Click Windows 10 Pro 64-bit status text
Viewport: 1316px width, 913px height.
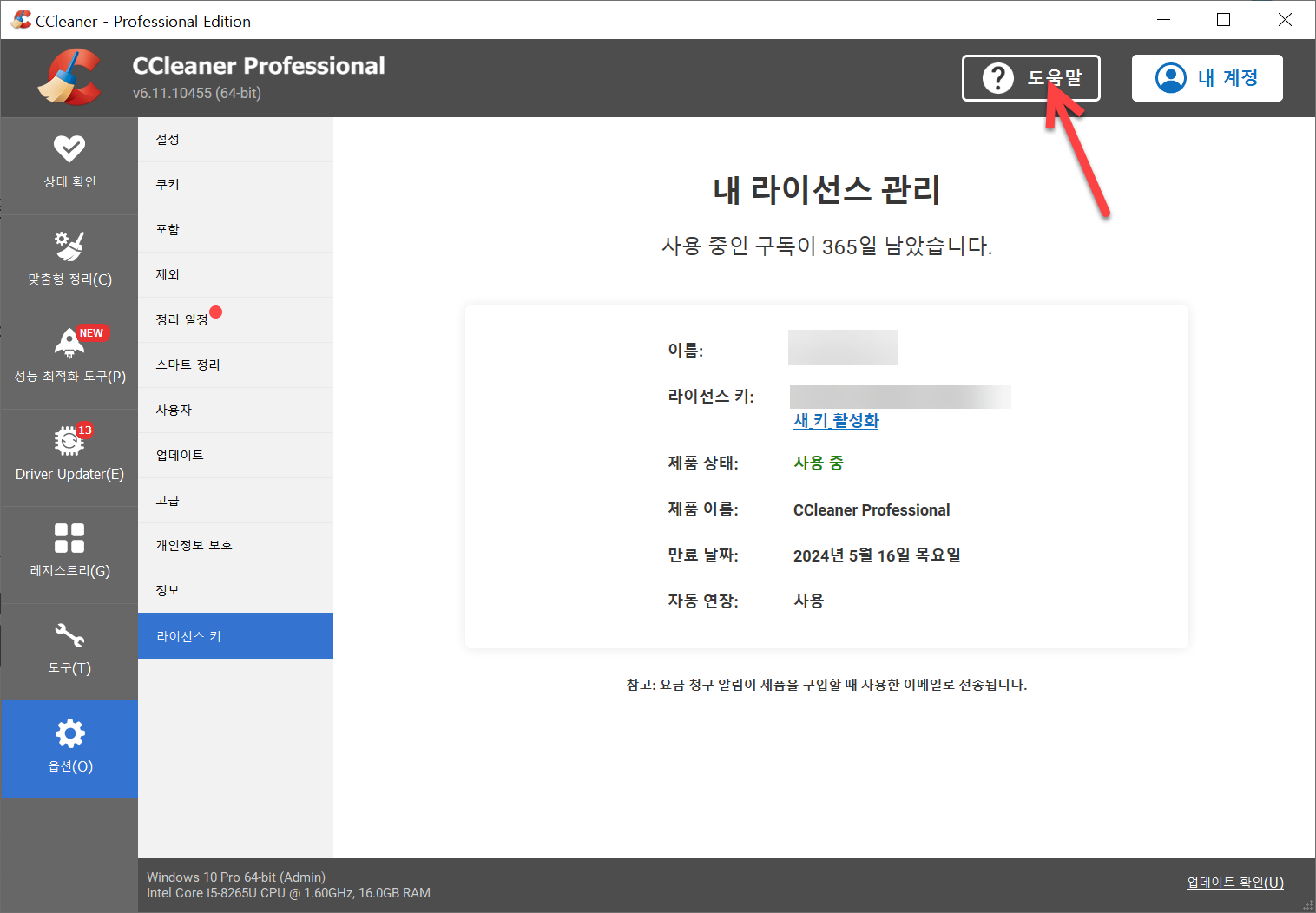pyautogui.click(x=236, y=877)
